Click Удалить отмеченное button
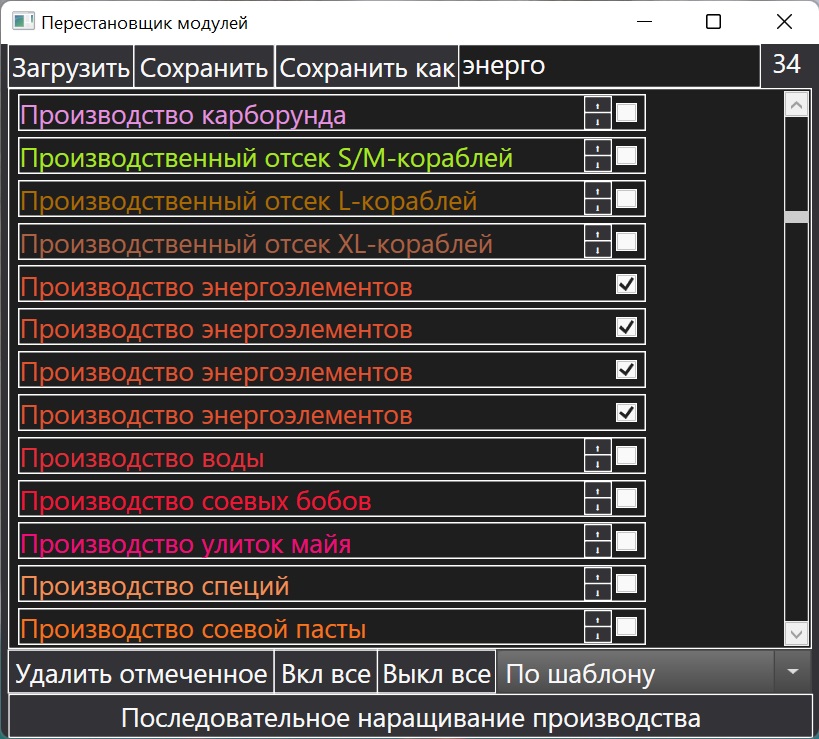 pyautogui.click(x=141, y=673)
